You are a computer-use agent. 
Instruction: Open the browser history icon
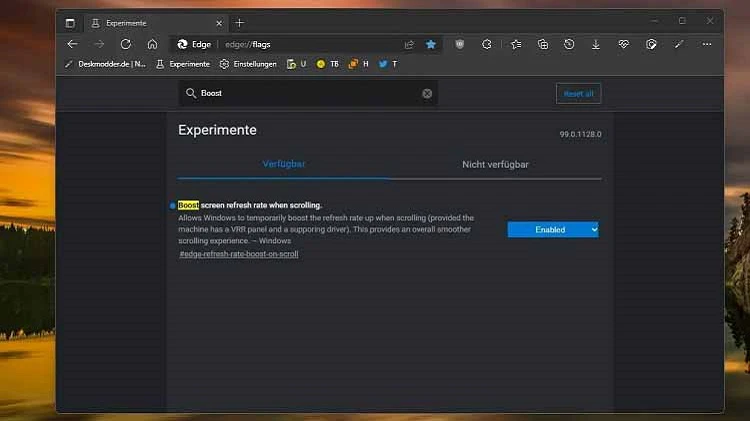(x=569, y=44)
